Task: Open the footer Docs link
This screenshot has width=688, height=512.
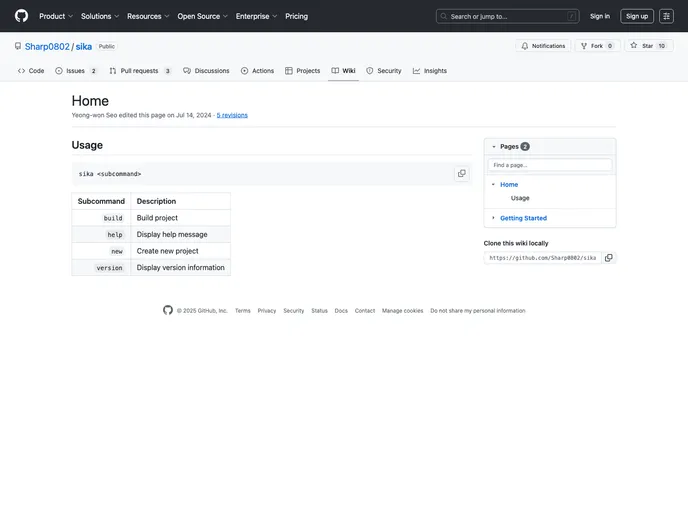Action: pos(341,311)
